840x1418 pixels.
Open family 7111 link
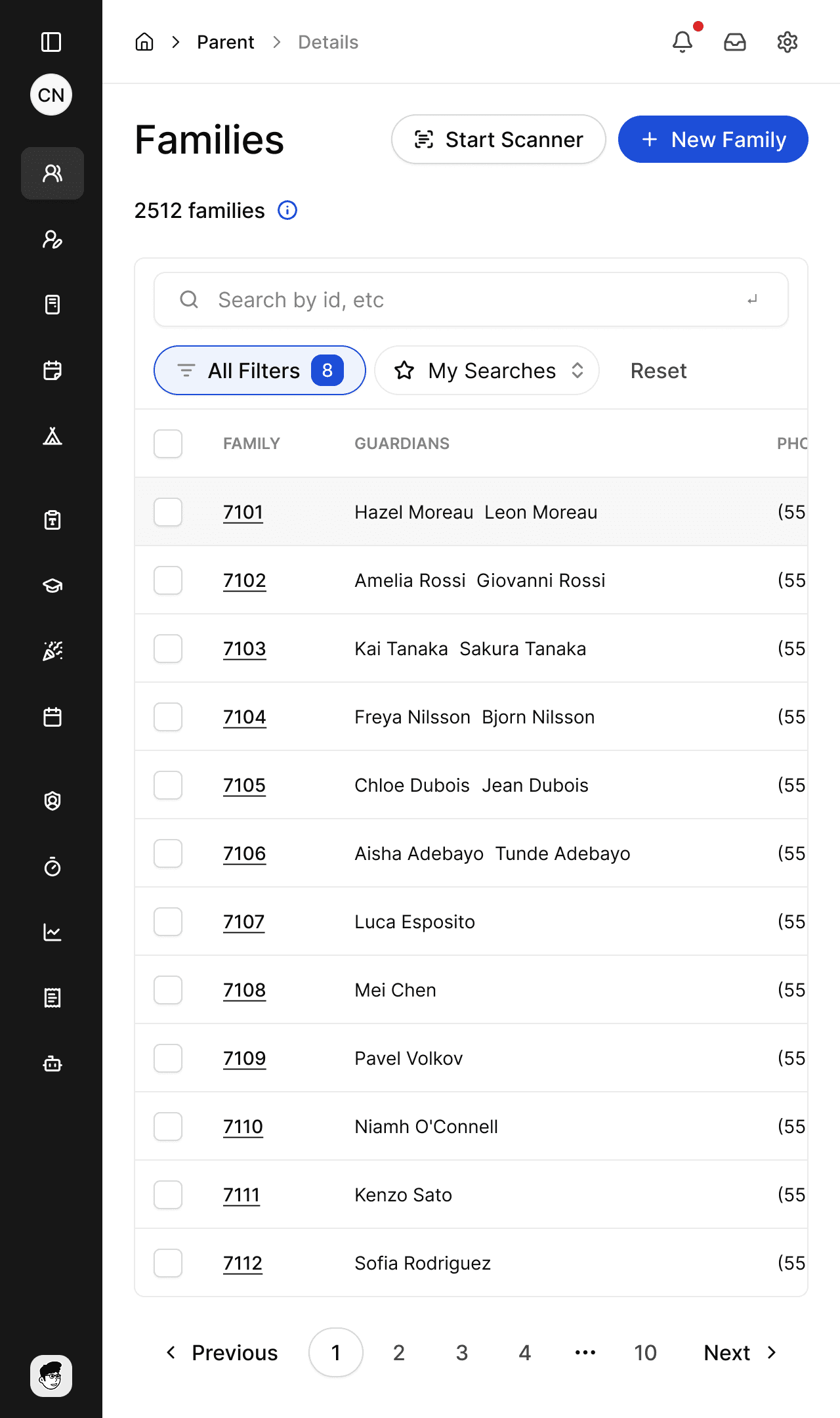coord(241,1195)
